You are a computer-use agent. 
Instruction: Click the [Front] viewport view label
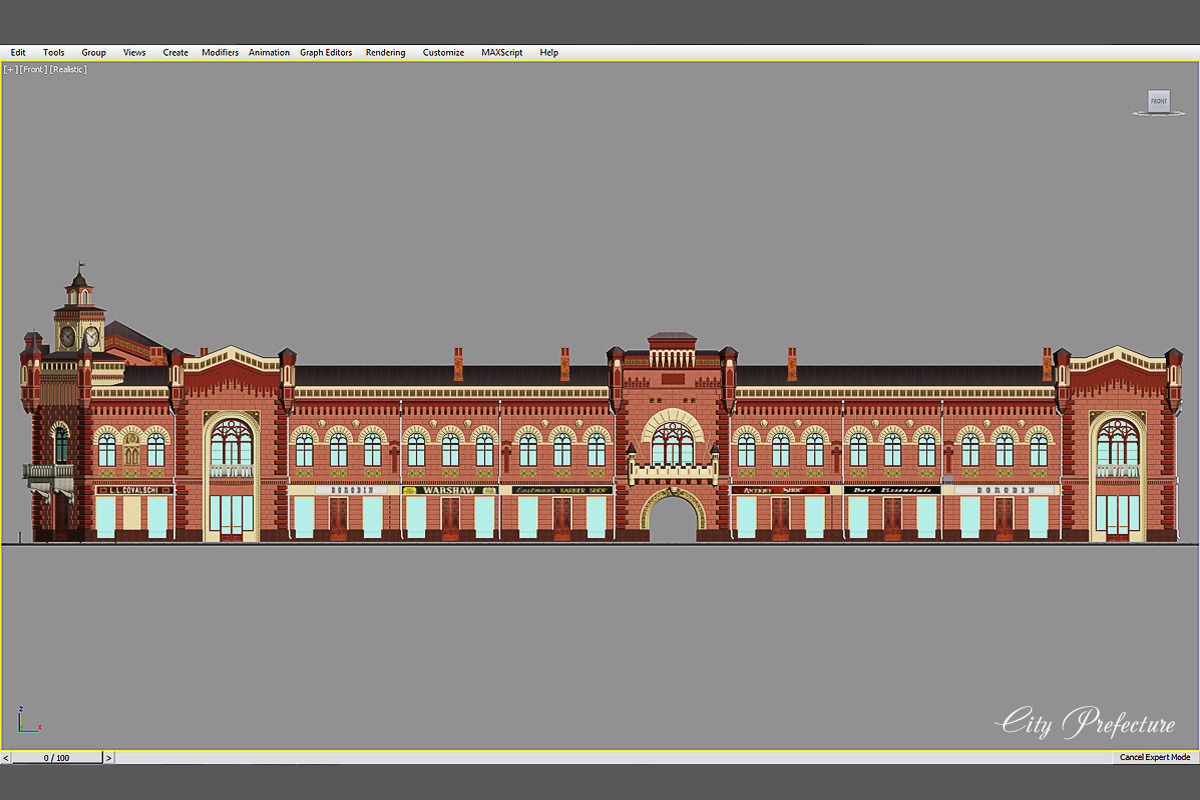coord(33,69)
